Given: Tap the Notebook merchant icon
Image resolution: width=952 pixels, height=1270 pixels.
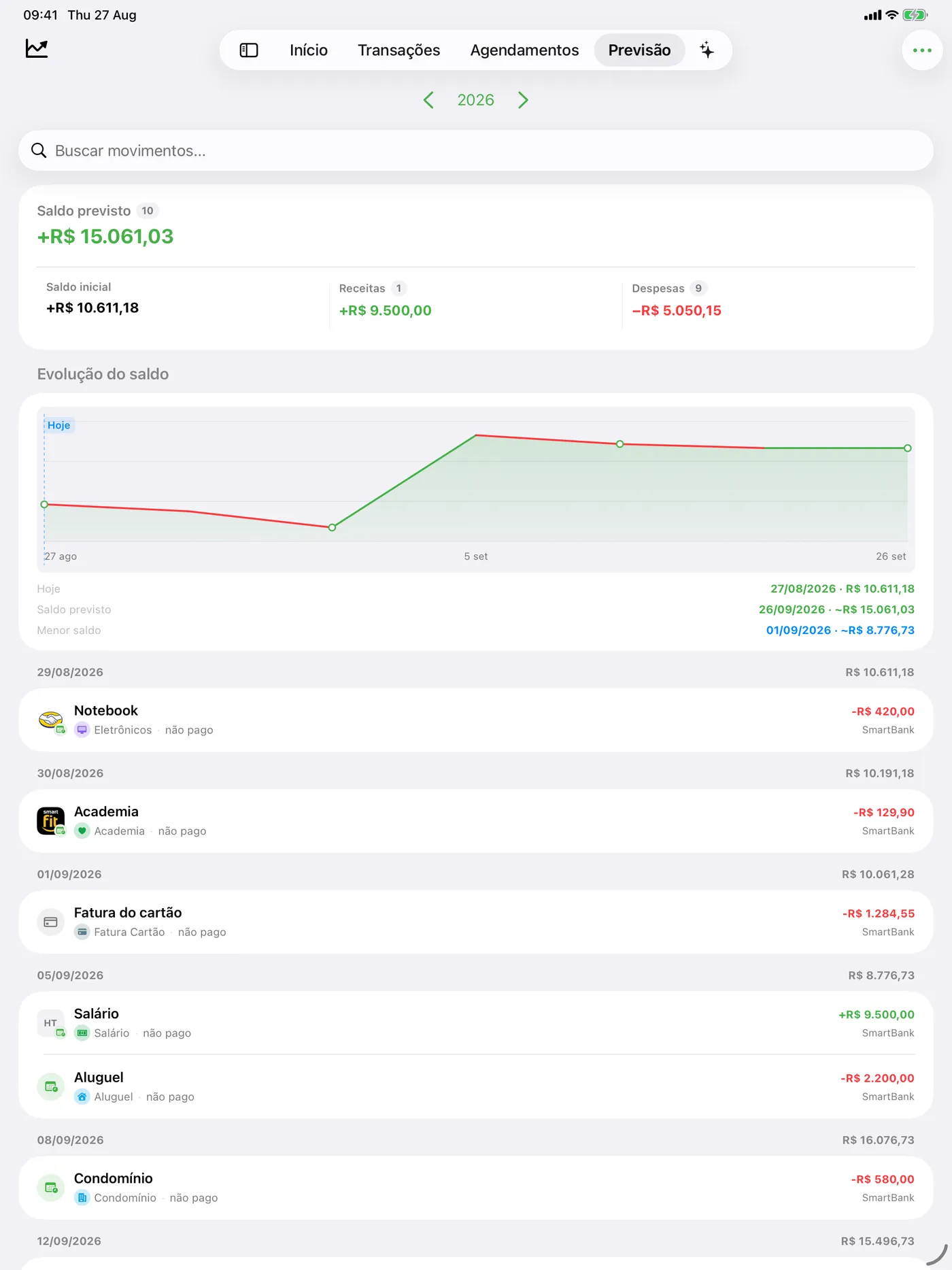Looking at the screenshot, I should click(x=51, y=720).
